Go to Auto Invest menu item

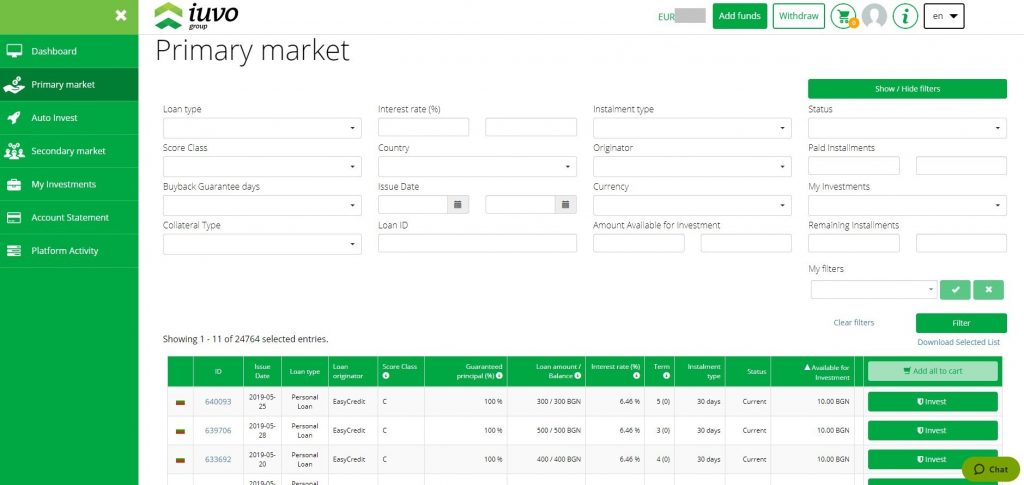click(54, 118)
